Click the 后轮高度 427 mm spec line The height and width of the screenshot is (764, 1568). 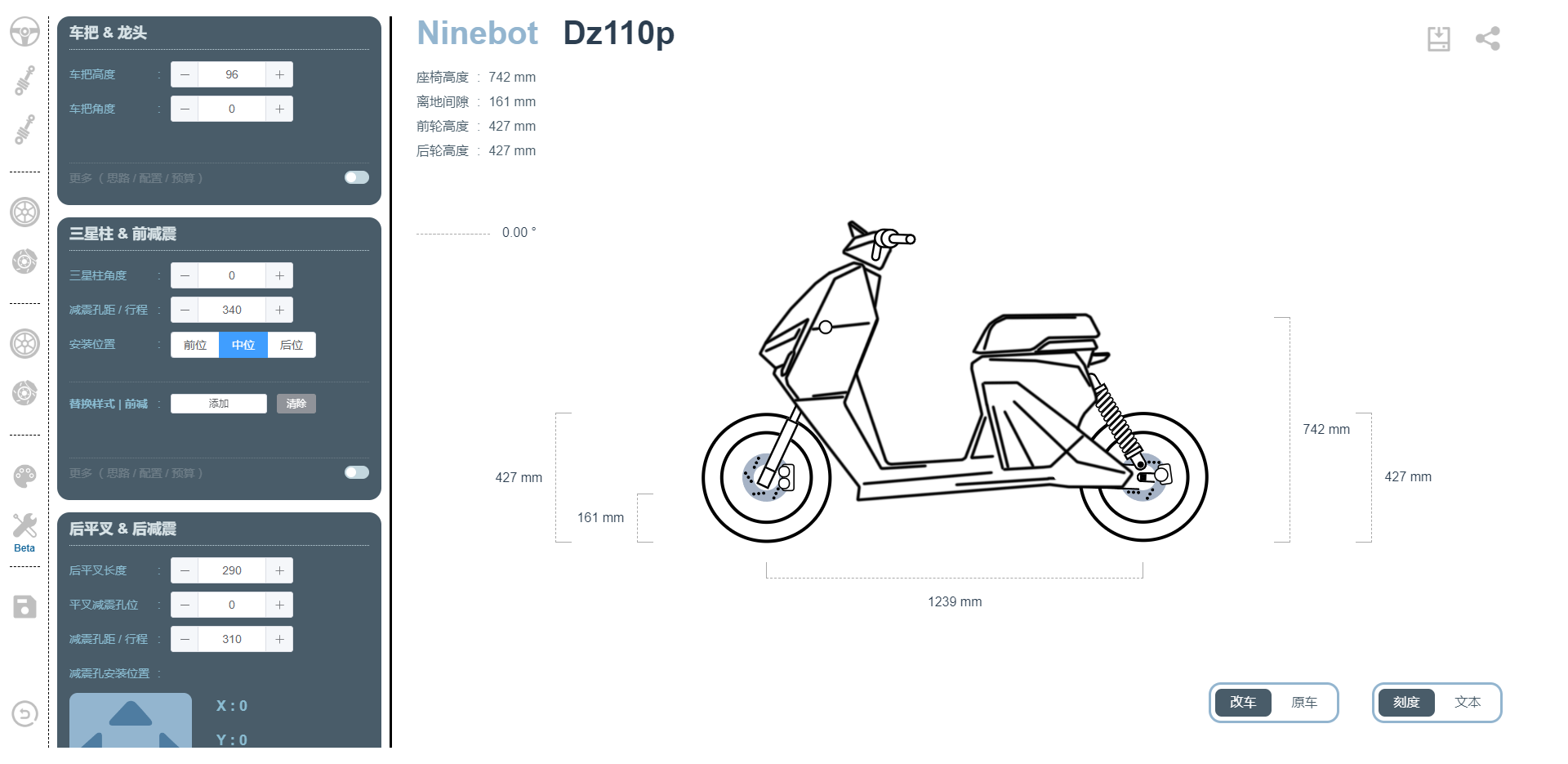[476, 150]
